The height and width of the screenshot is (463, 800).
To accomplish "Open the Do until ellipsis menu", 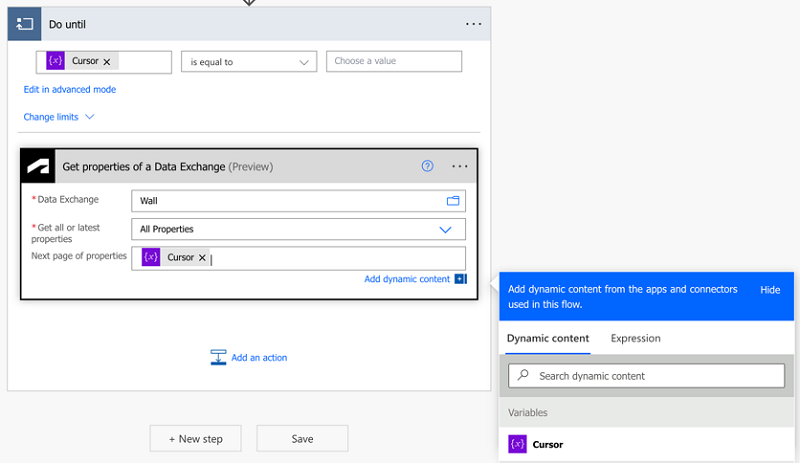I will (x=473, y=23).
